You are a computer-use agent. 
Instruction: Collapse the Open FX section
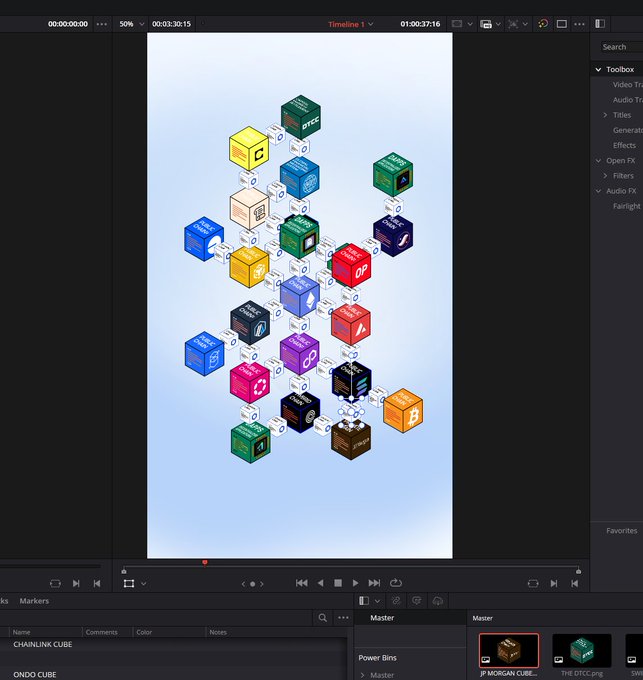click(x=598, y=160)
